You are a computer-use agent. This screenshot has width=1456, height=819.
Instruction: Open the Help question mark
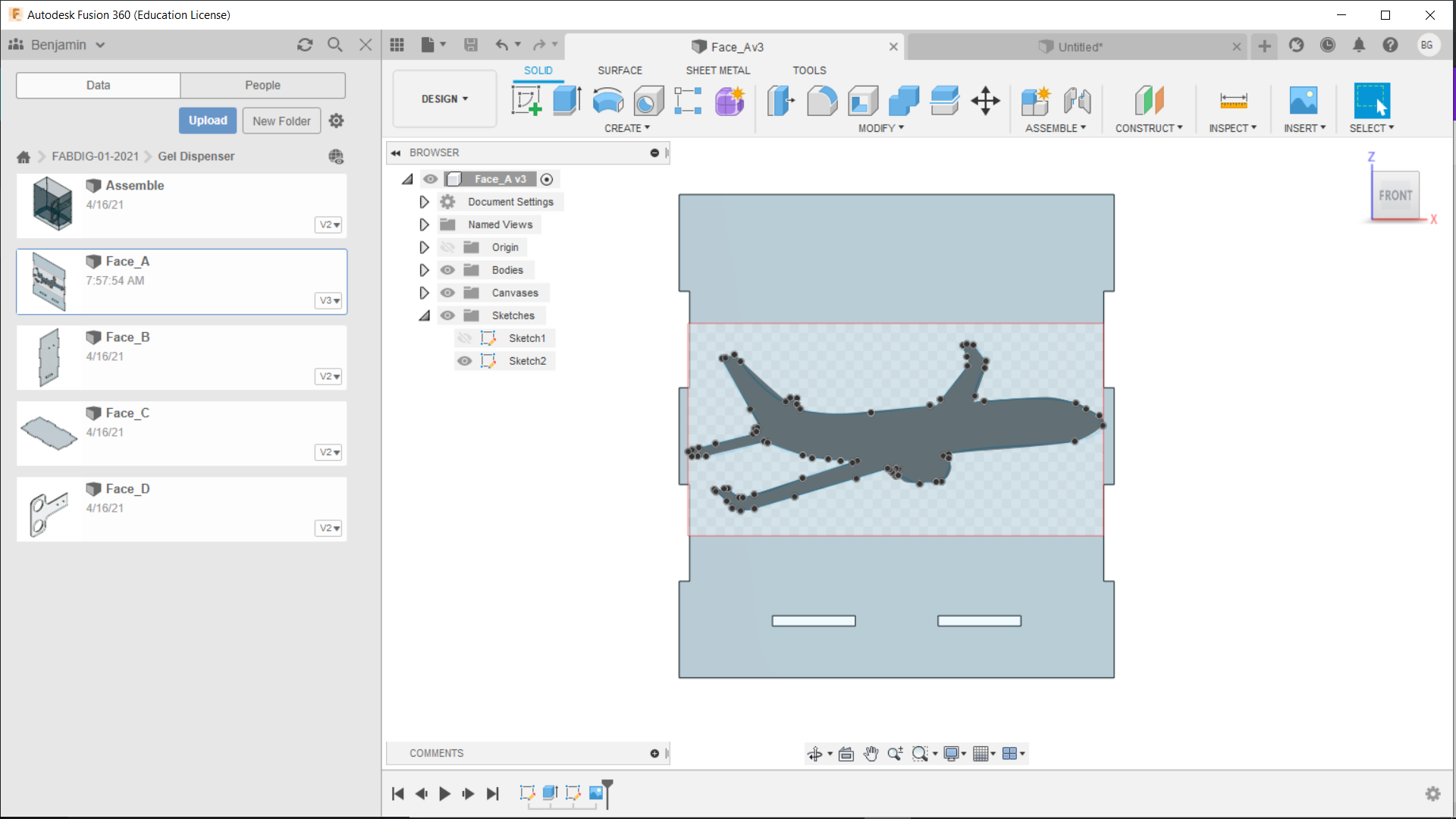coord(1390,45)
